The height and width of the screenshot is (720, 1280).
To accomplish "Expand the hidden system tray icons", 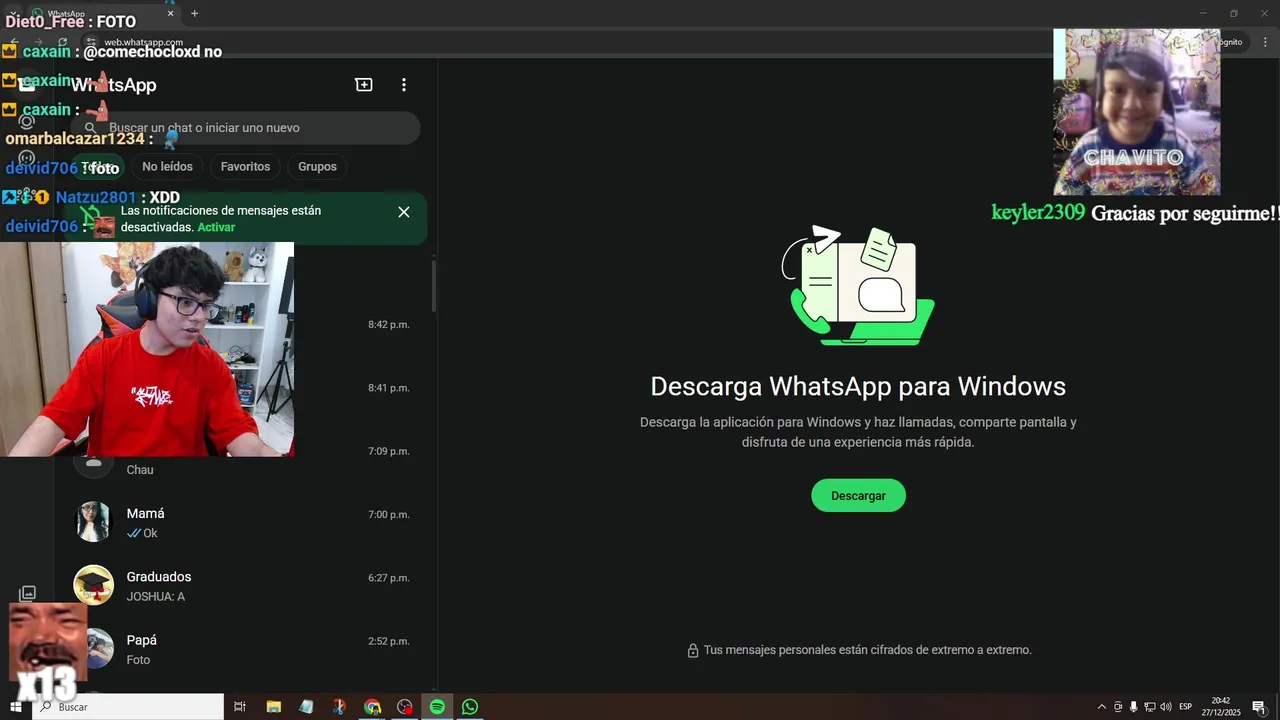I will click(1102, 707).
